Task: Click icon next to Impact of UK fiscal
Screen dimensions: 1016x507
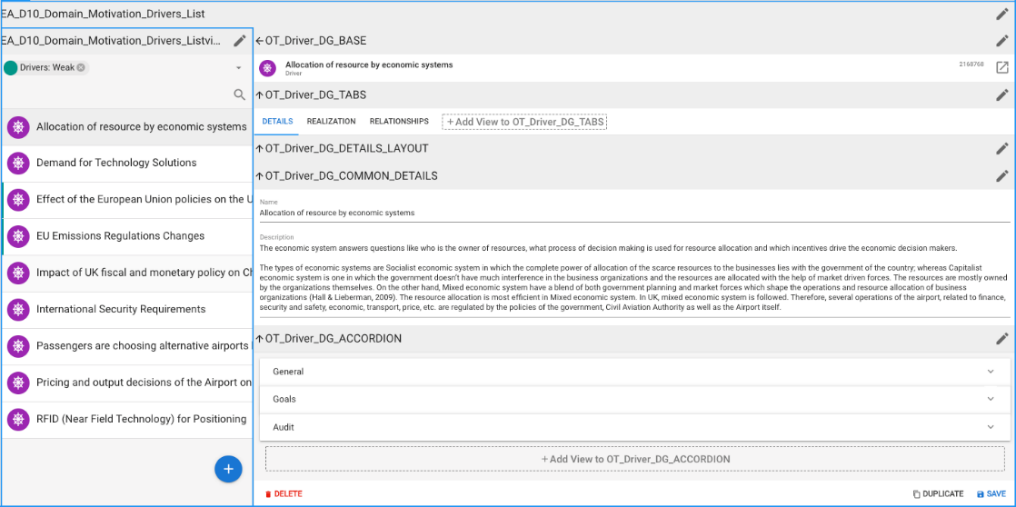Action: tap(18, 272)
